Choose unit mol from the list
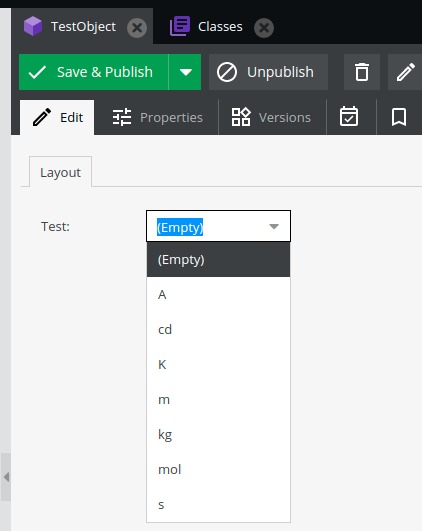Screen dimensions: 422x531 click(x=218, y=469)
